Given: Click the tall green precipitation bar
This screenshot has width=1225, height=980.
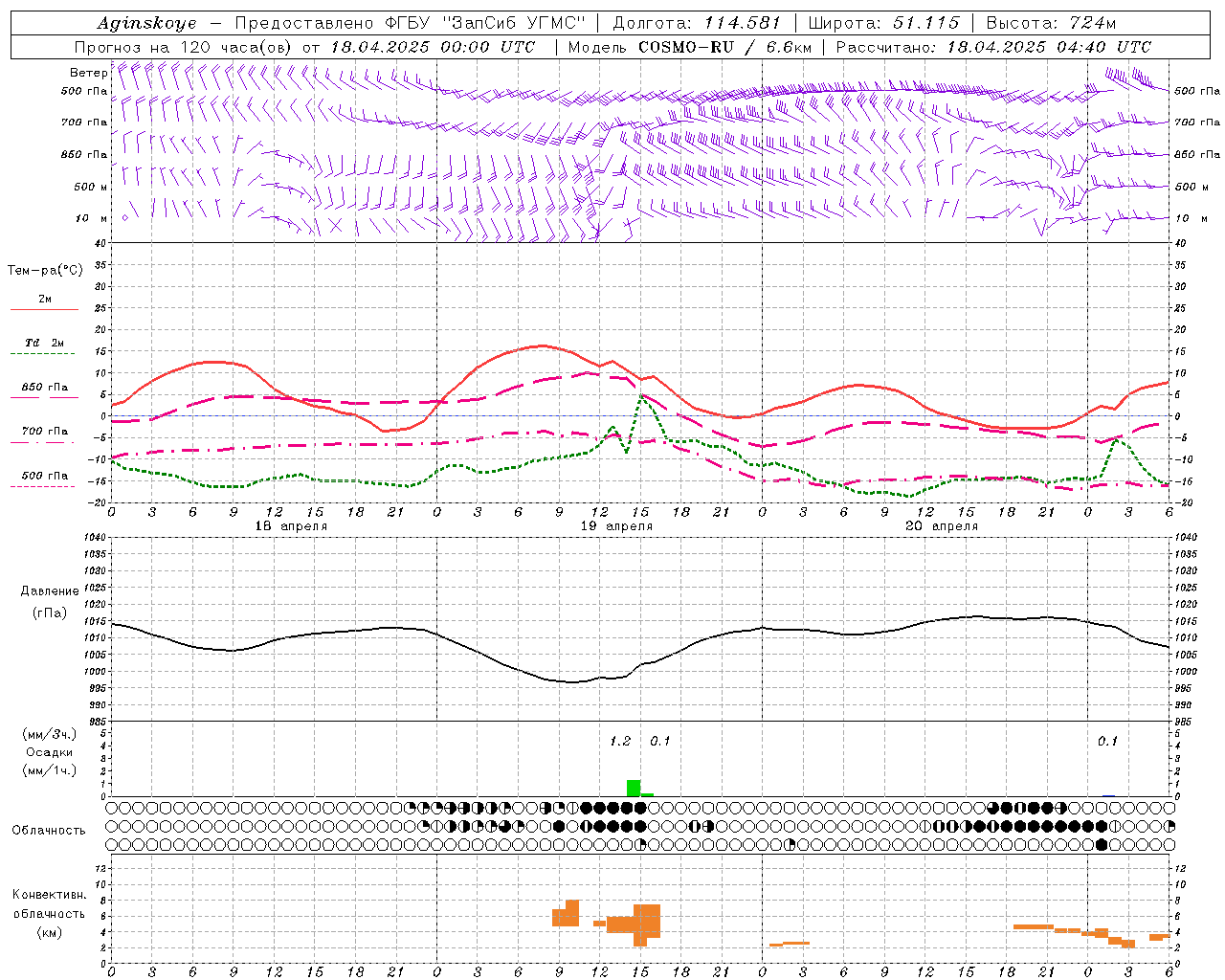Looking at the screenshot, I should tap(634, 788).
